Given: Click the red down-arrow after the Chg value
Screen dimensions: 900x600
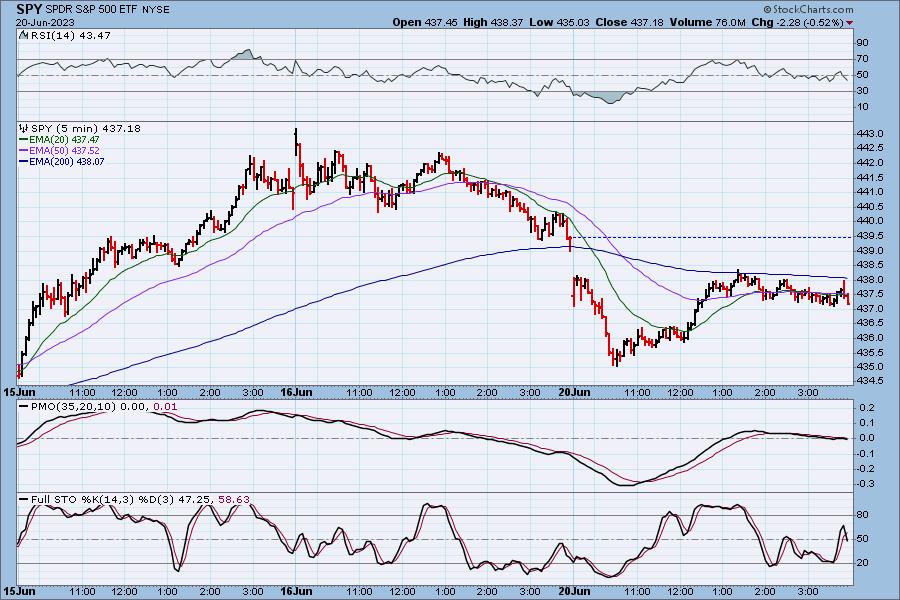Looking at the screenshot, I should (x=850, y=23).
